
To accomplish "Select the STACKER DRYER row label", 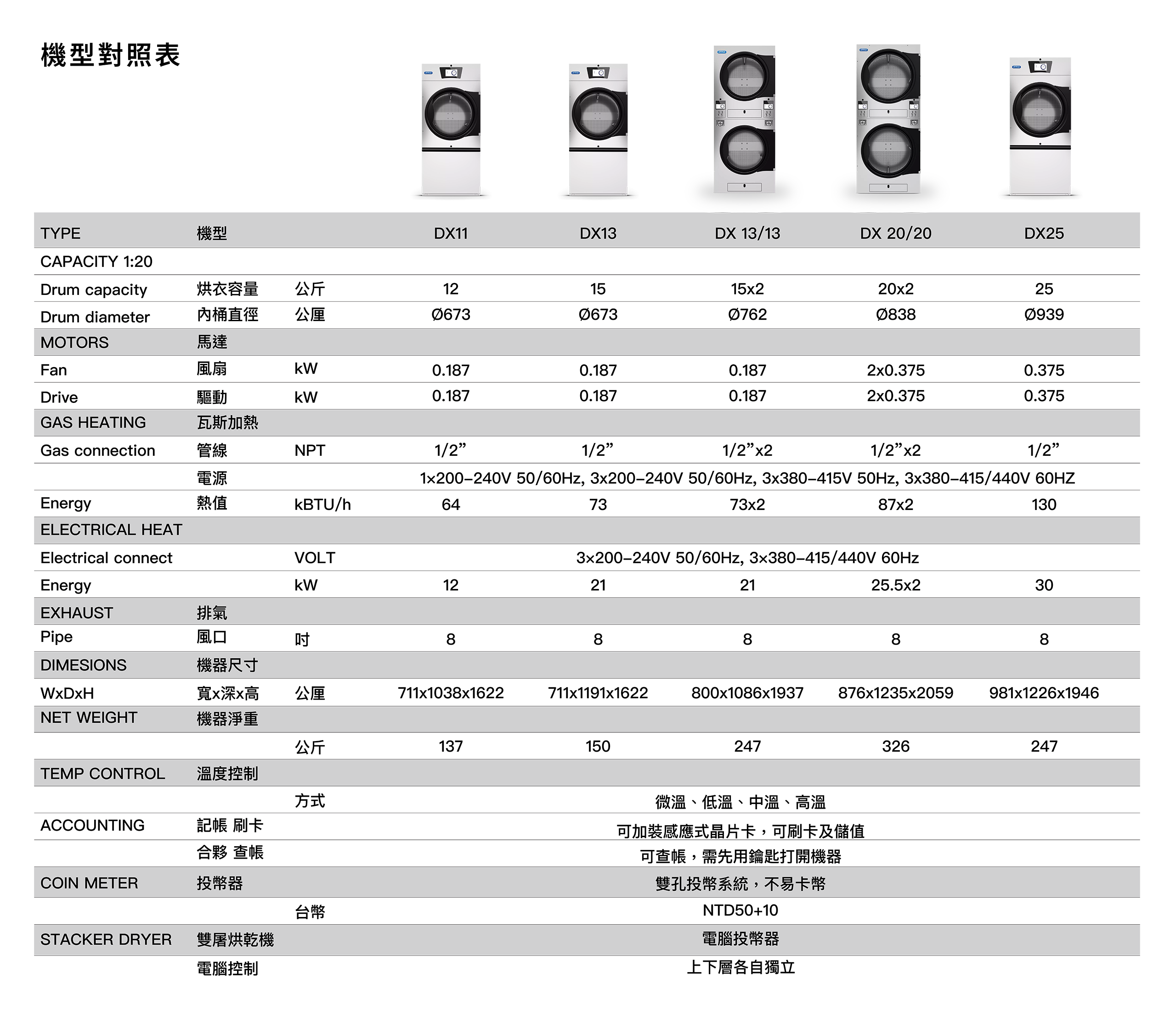I will [106, 940].
